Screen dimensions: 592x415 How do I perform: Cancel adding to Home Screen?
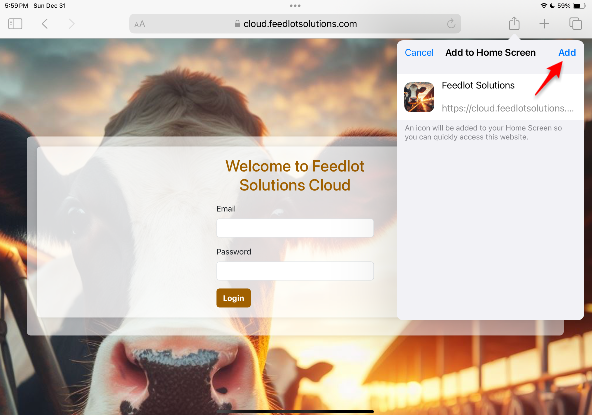[x=419, y=52]
